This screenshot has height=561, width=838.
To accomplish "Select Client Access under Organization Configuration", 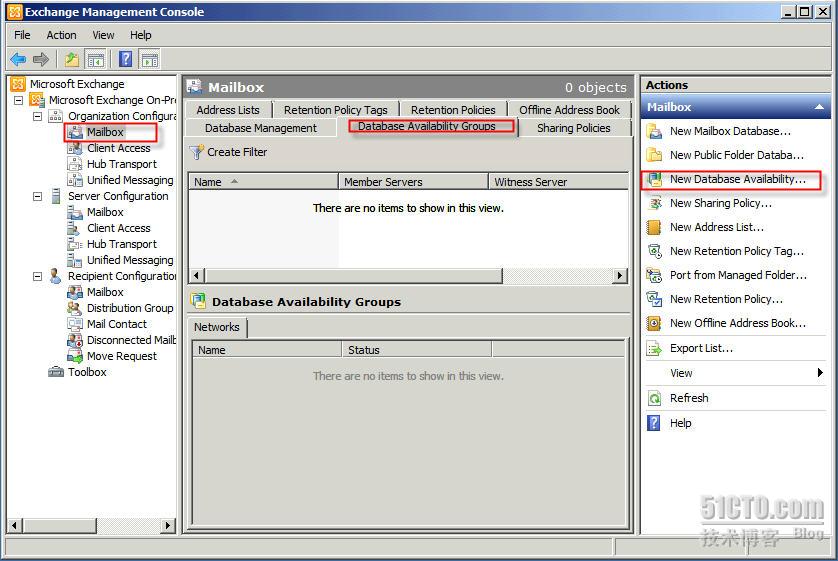I will click(119, 148).
